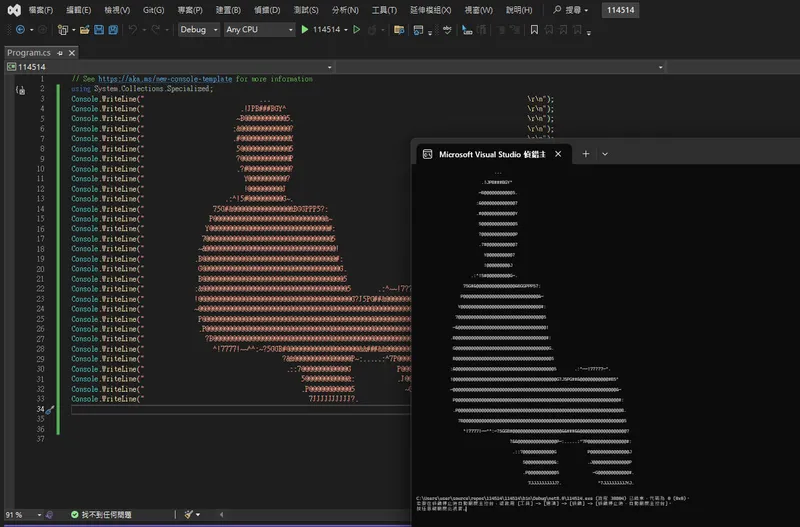Click the screwdriver quick action icon on line 34

click(x=49, y=409)
